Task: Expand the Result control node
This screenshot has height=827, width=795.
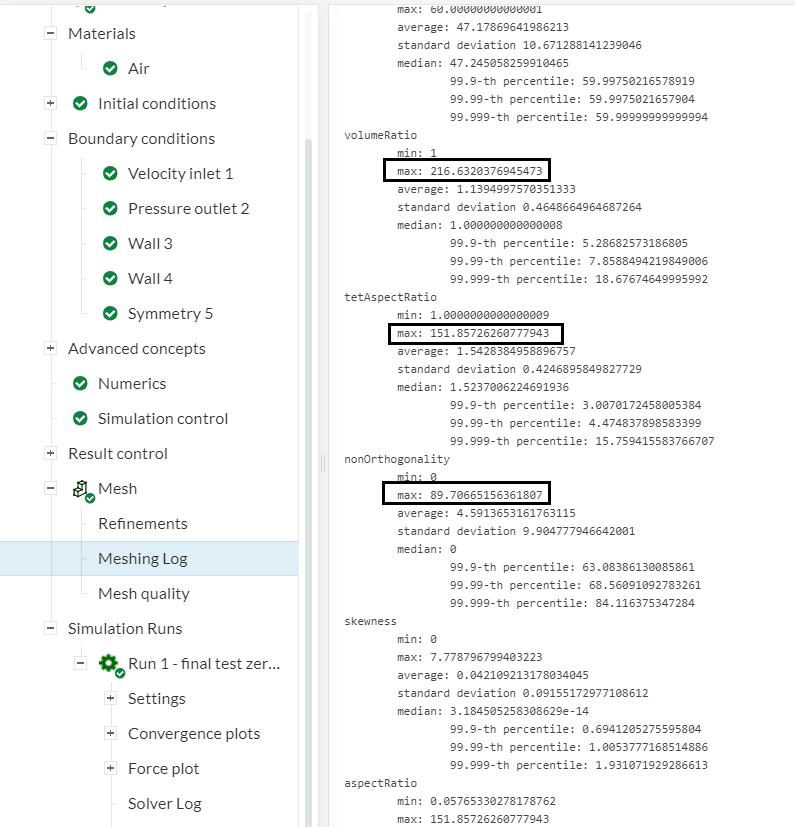Action: pos(50,453)
